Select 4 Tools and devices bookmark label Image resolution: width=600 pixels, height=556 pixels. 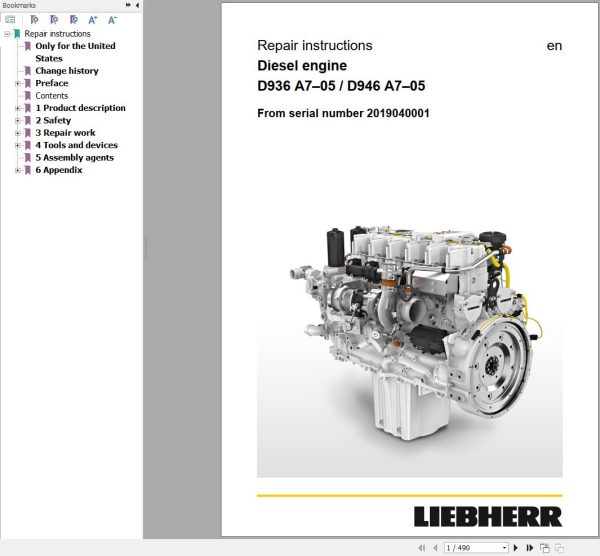pos(77,145)
